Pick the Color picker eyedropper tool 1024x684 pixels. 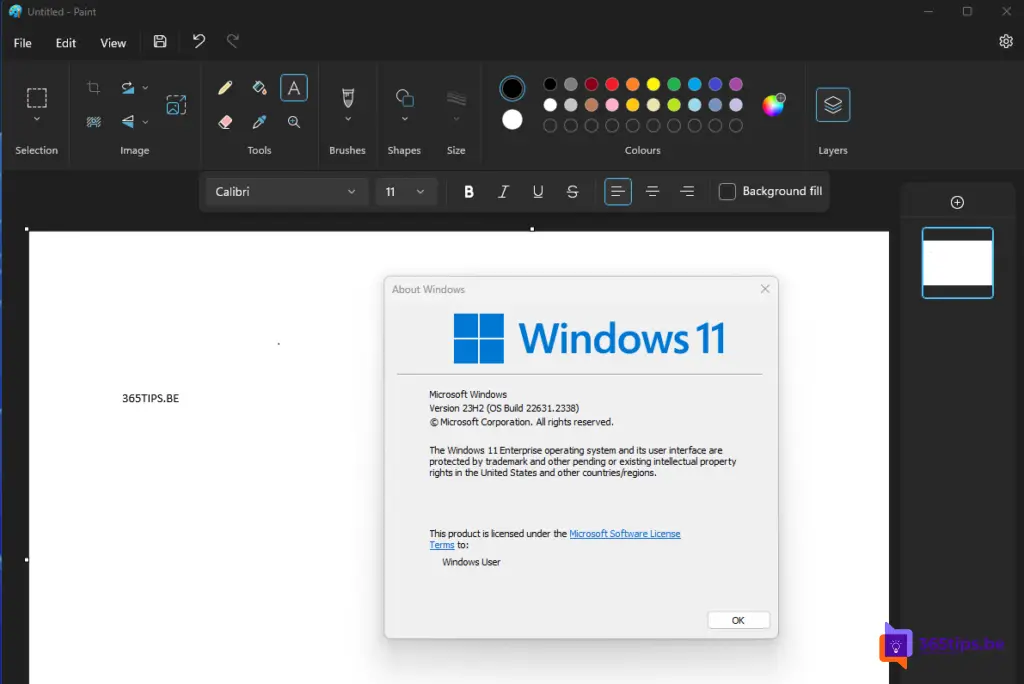tap(259, 122)
